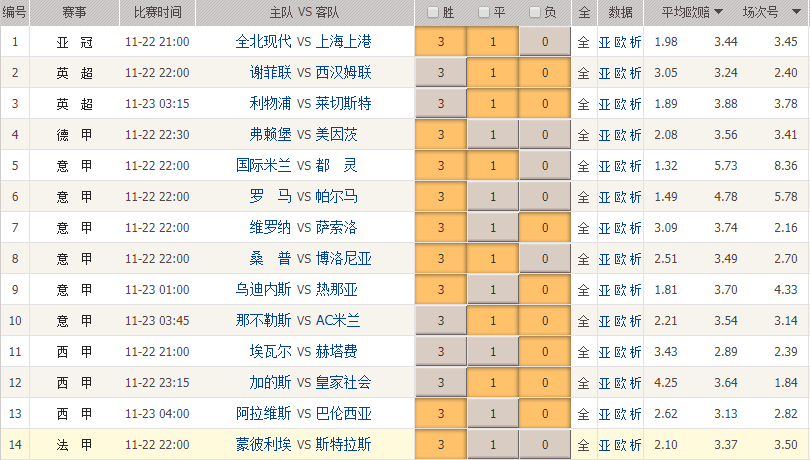Open away team 西汉姆联 link
The height and width of the screenshot is (460, 810).
[x=344, y=72]
